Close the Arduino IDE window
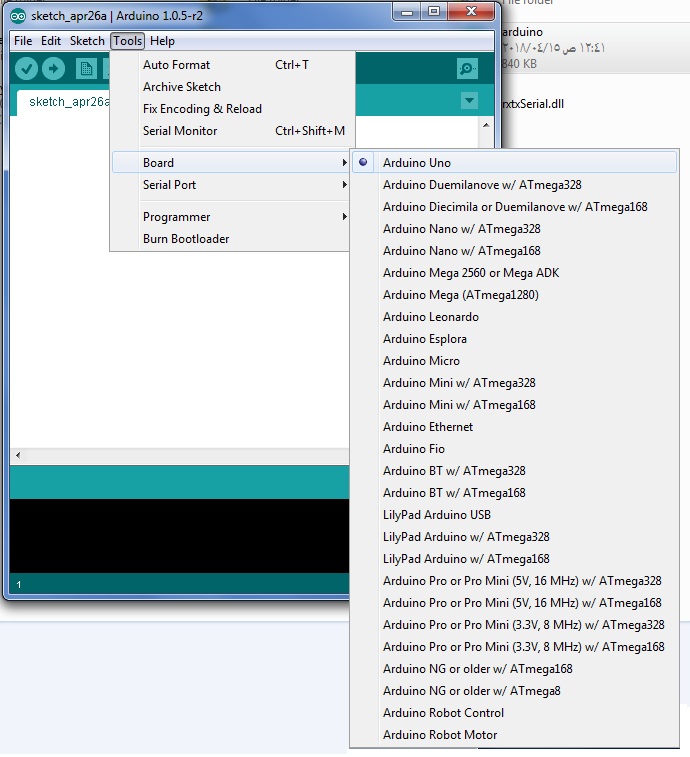The height and width of the screenshot is (757, 690). [x=471, y=12]
